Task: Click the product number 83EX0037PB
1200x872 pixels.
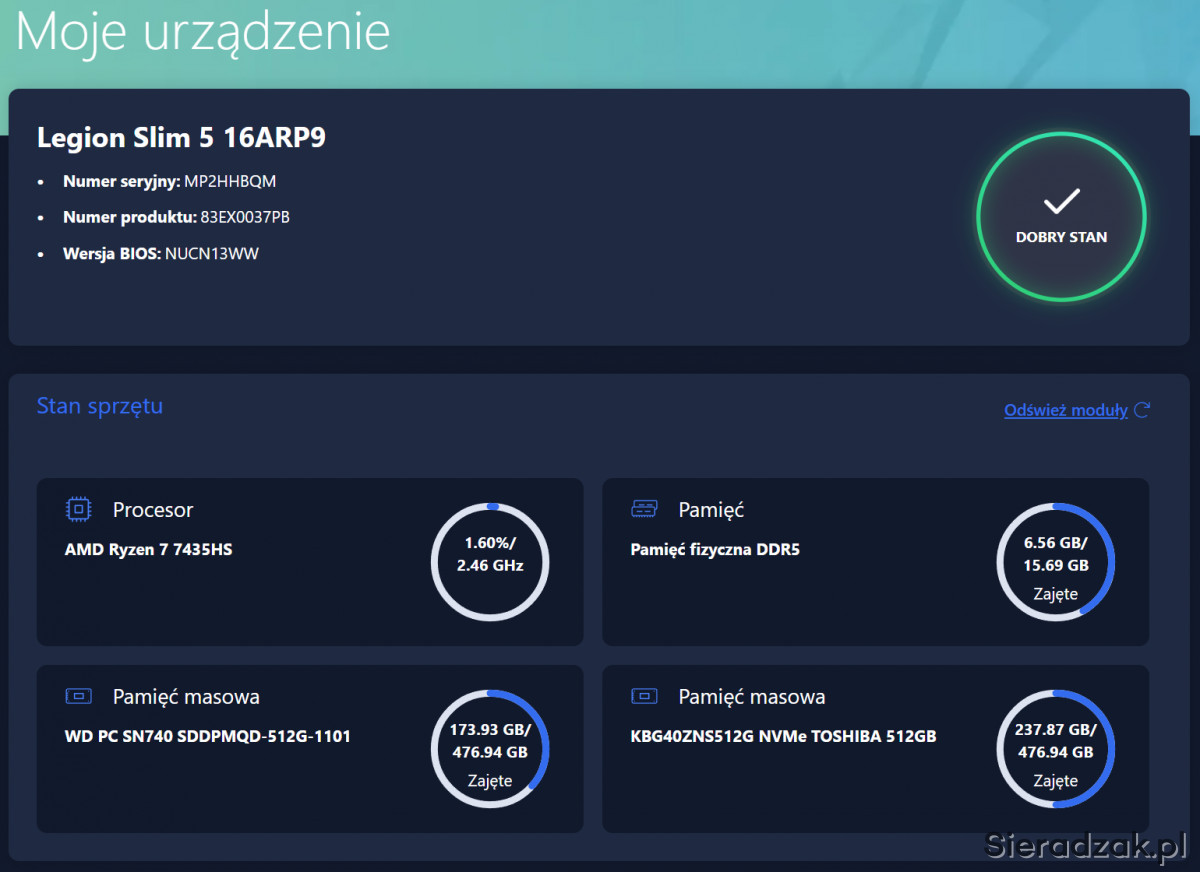Action: pos(245,217)
